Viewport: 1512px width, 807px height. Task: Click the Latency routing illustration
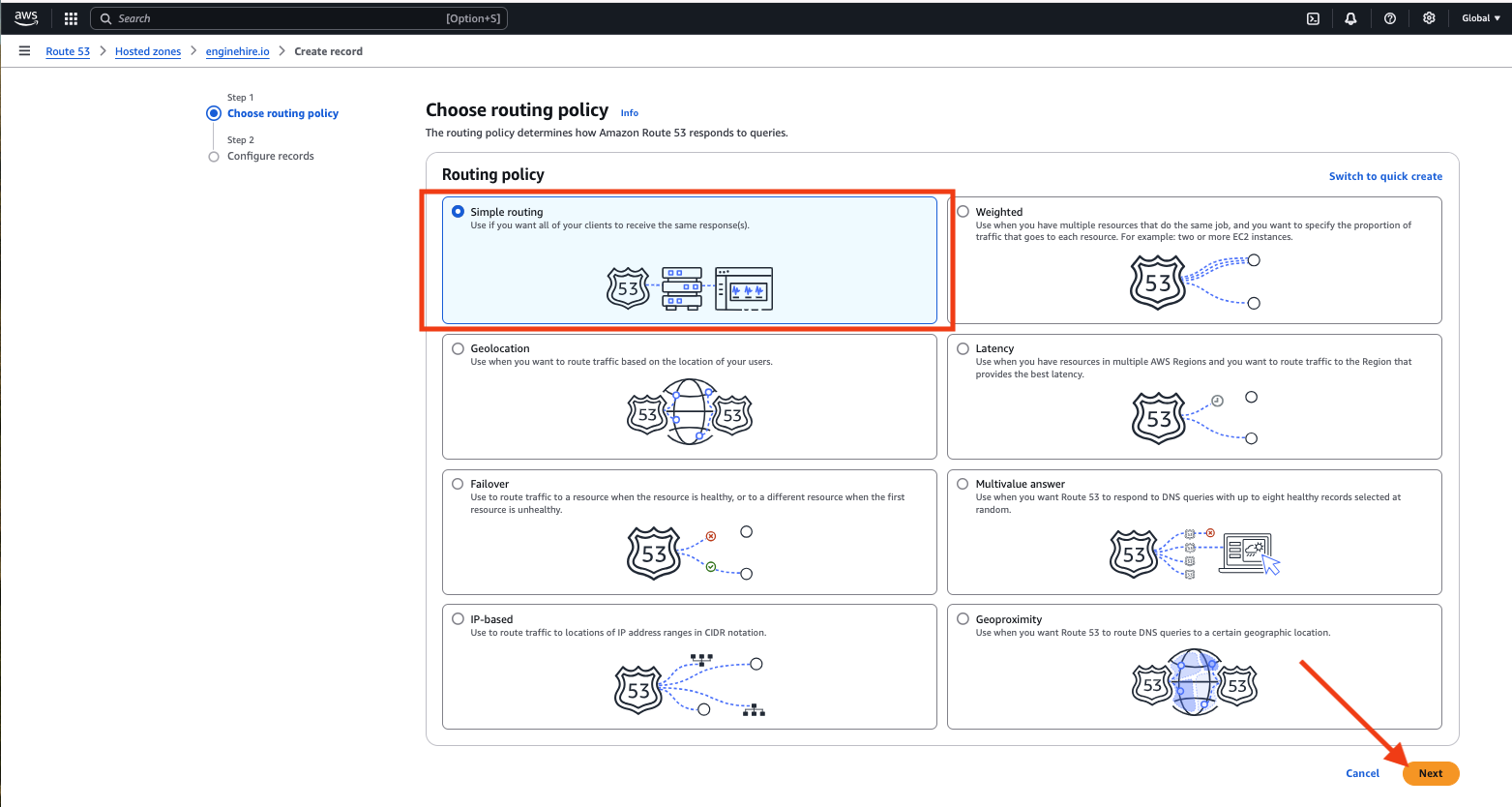(1195, 418)
